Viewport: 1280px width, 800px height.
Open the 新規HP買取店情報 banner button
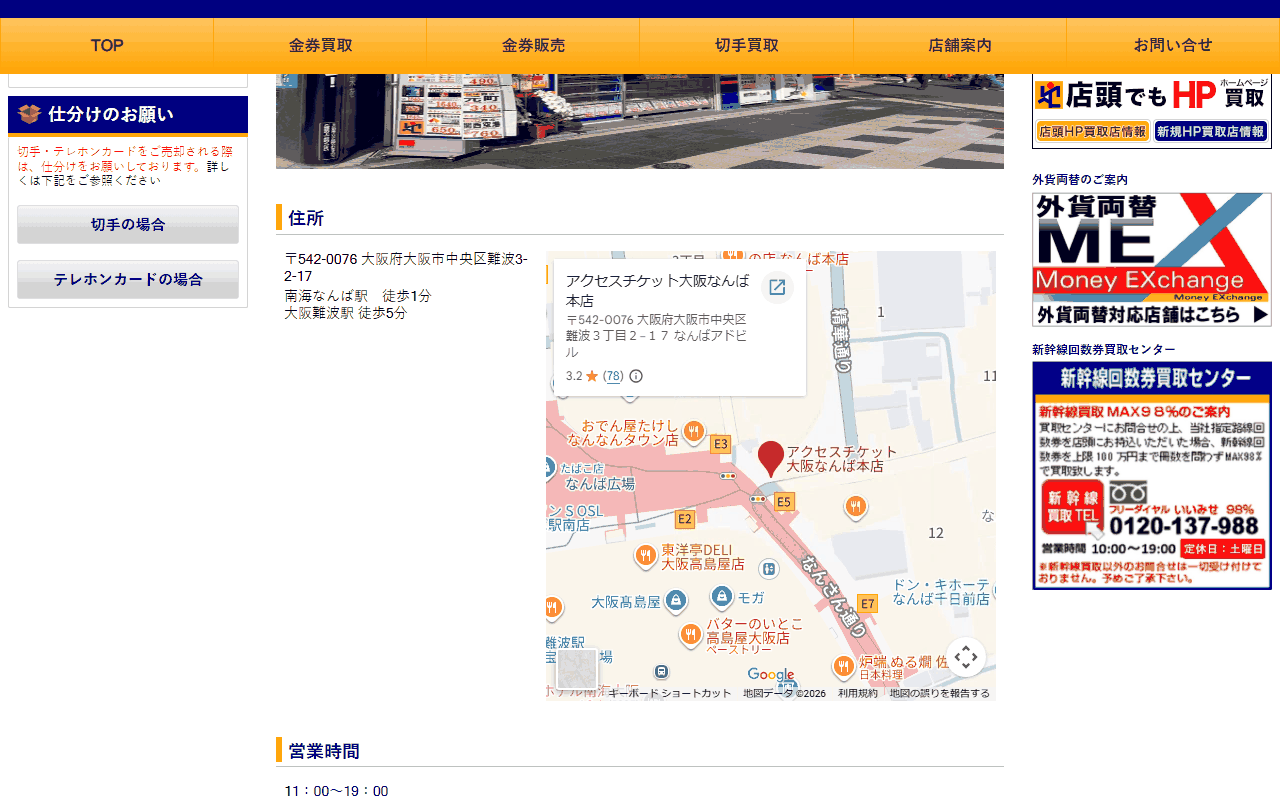[1210, 131]
